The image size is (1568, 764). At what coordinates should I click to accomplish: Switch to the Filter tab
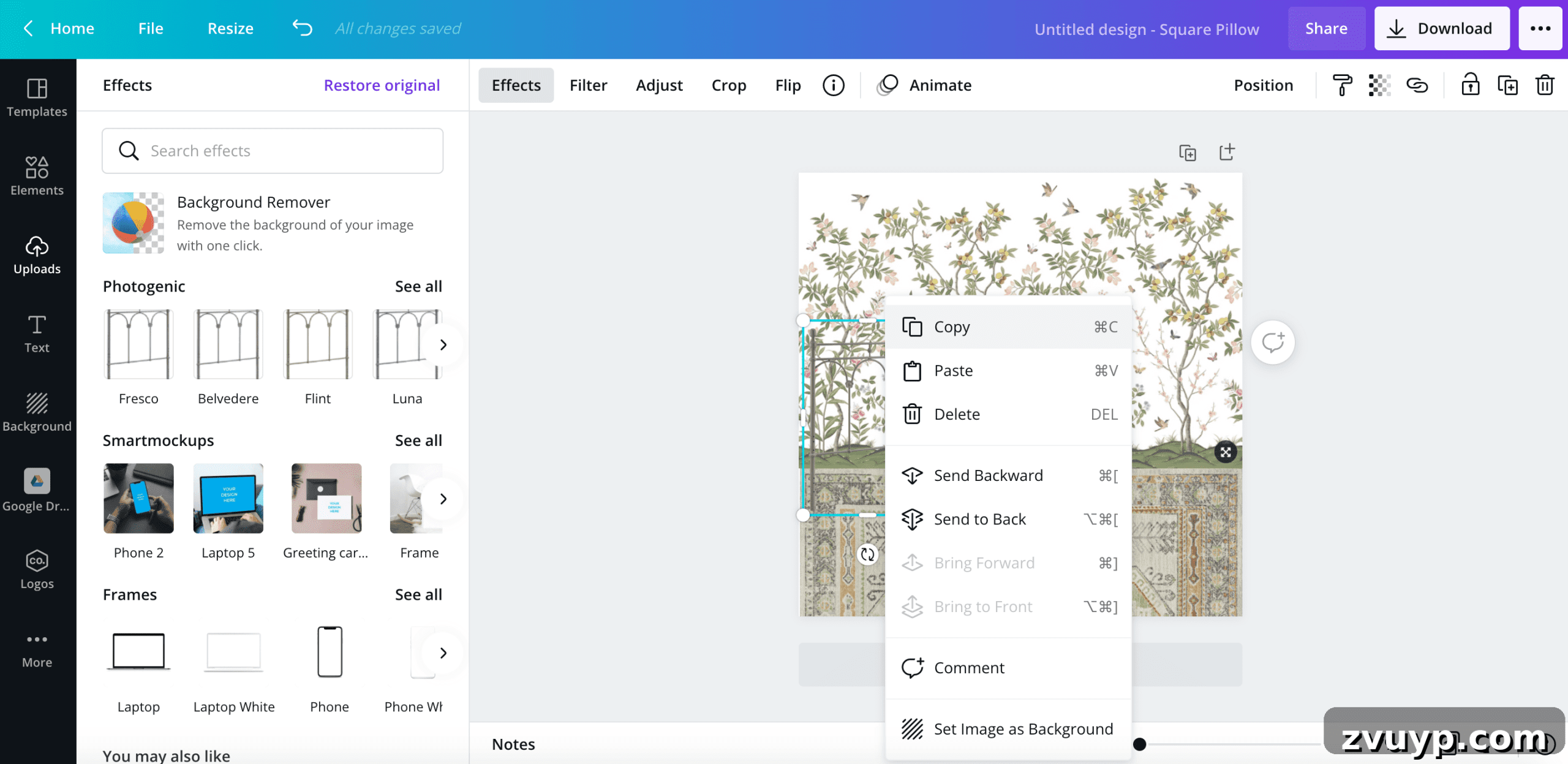588,85
